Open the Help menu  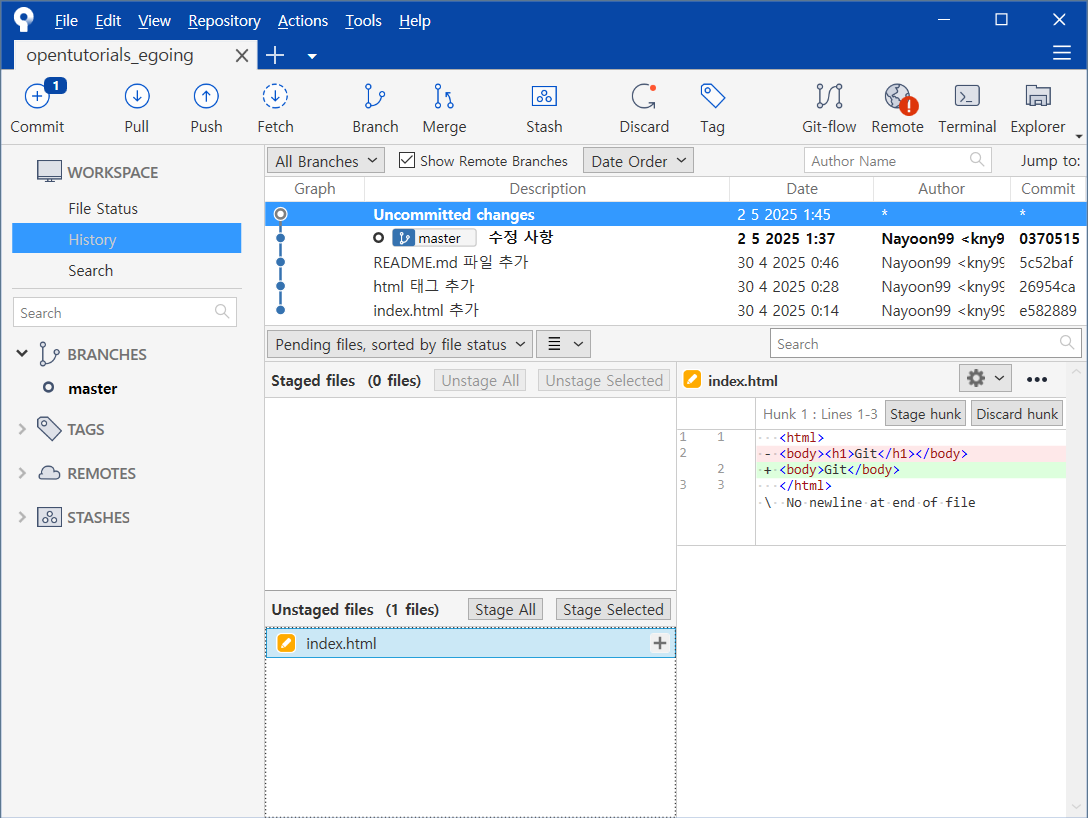click(415, 21)
